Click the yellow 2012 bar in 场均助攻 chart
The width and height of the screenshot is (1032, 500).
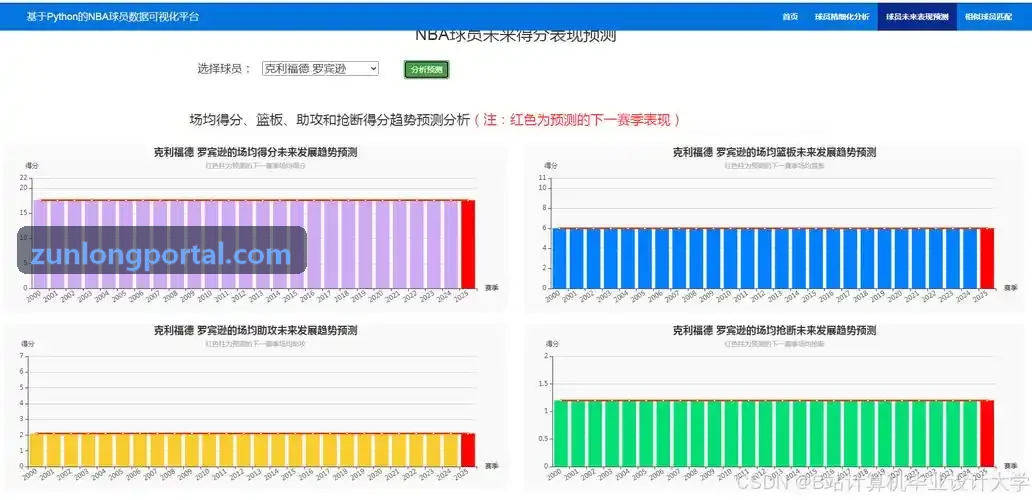245,450
